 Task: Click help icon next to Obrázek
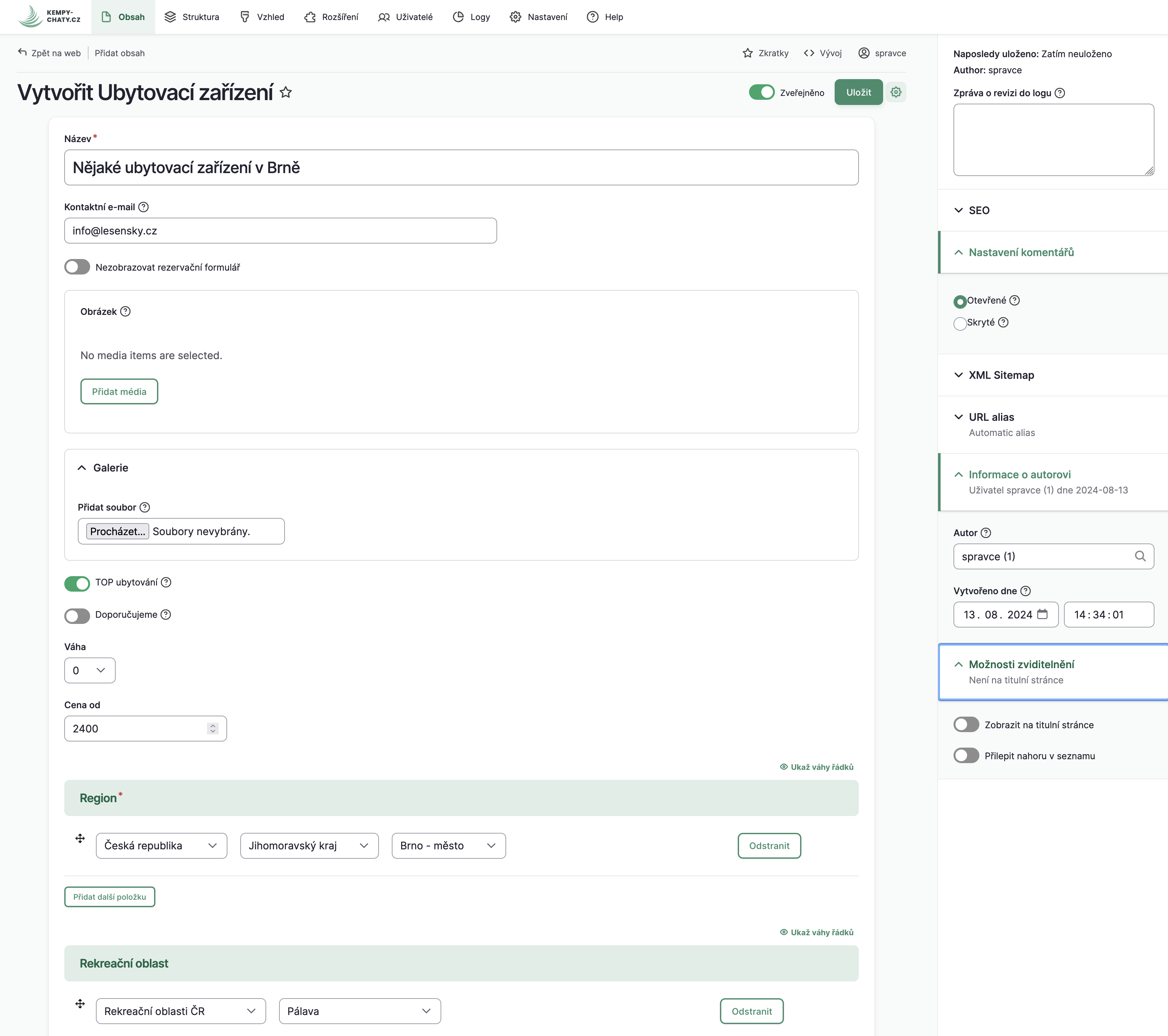125,311
